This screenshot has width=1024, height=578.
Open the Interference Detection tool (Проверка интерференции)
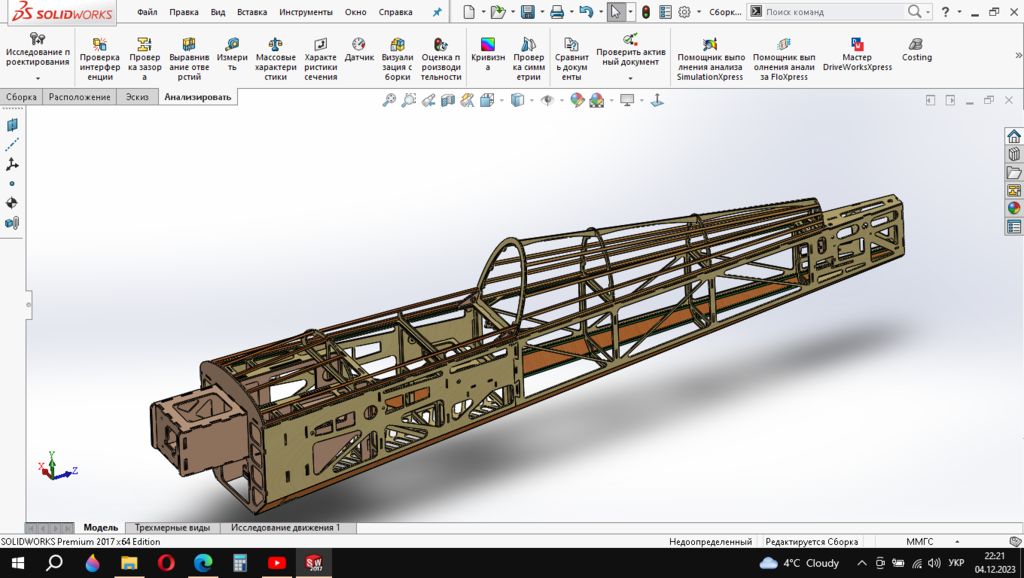point(99,59)
